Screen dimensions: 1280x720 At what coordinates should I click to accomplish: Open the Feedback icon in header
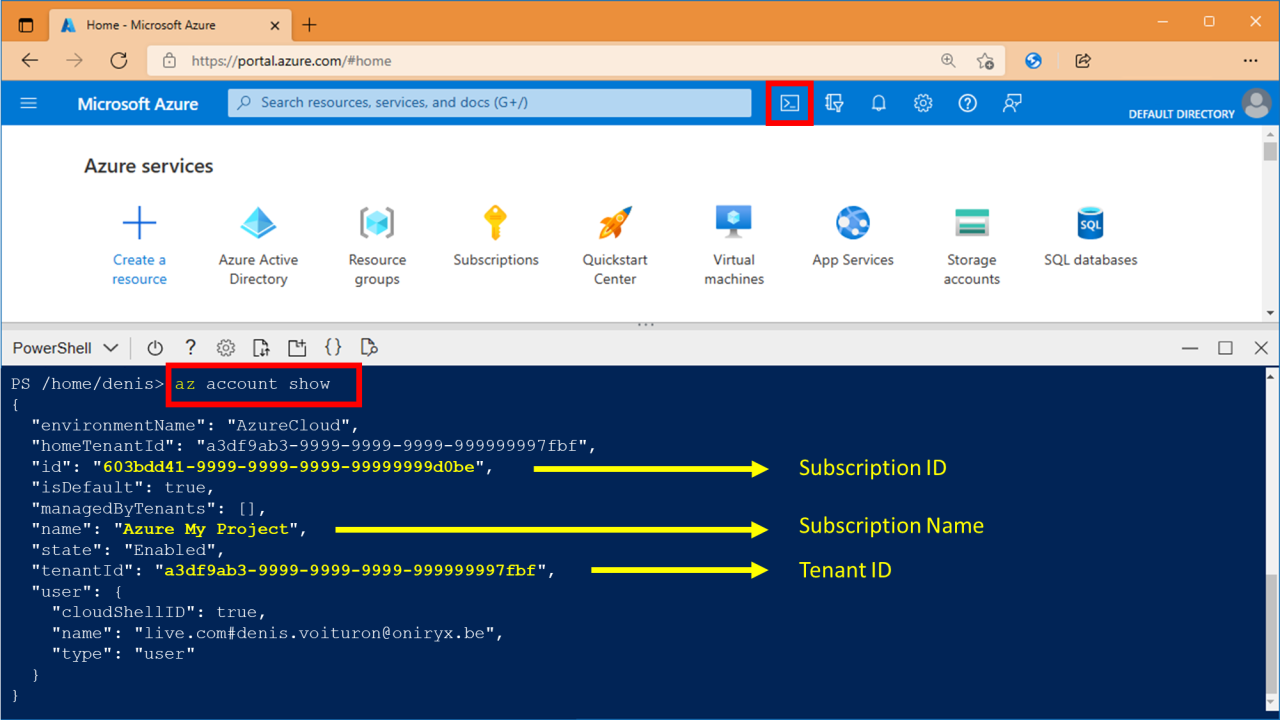[1012, 103]
